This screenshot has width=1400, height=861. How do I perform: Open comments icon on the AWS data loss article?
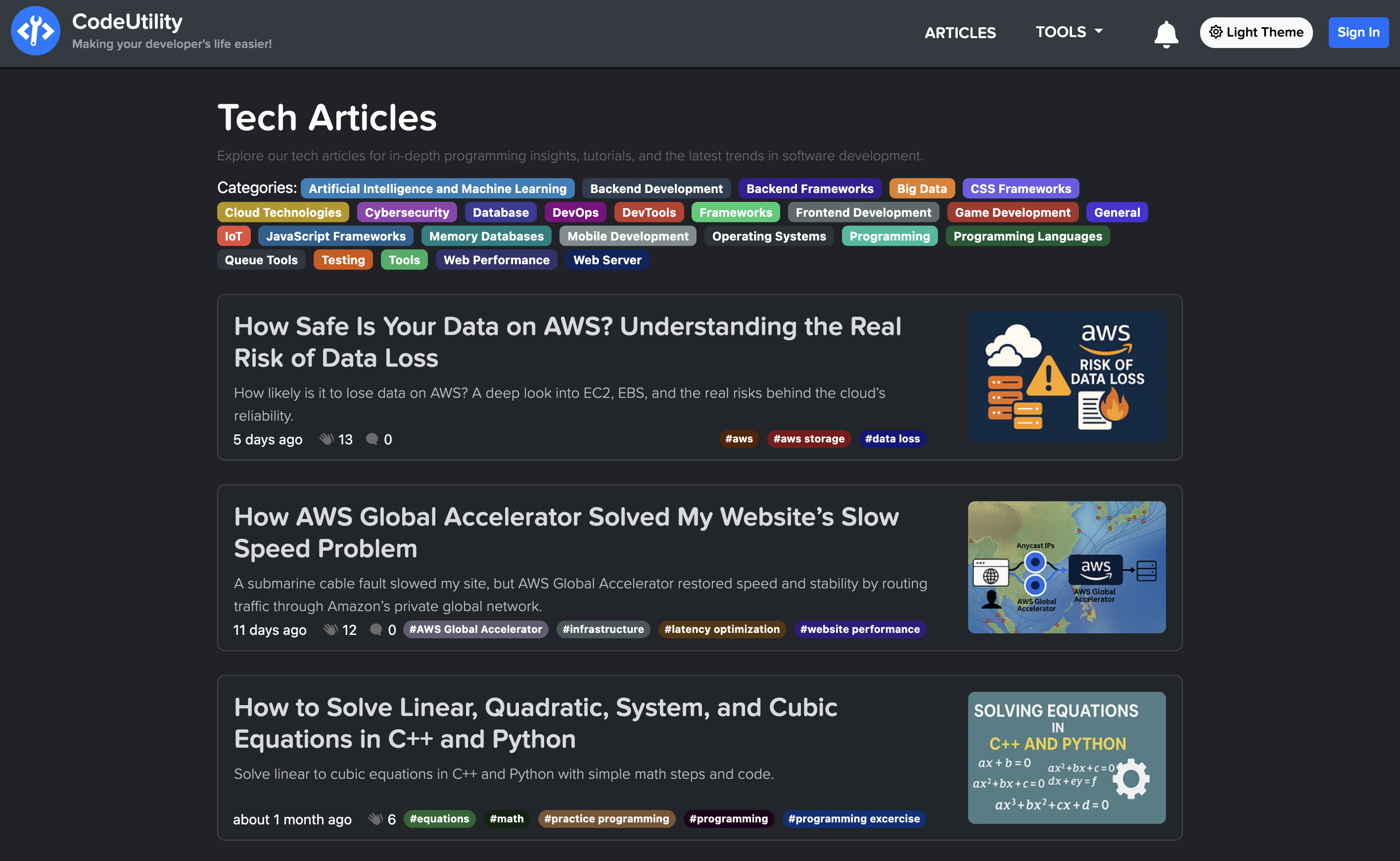[x=373, y=439]
